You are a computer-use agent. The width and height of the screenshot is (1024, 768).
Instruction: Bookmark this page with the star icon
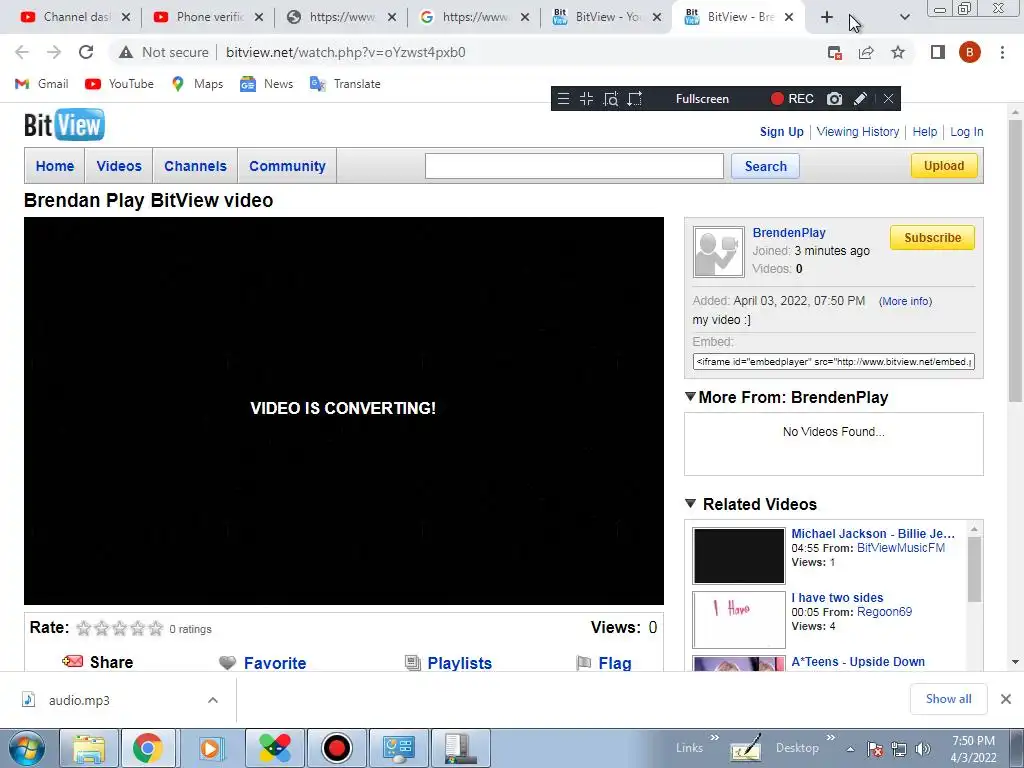898,52
